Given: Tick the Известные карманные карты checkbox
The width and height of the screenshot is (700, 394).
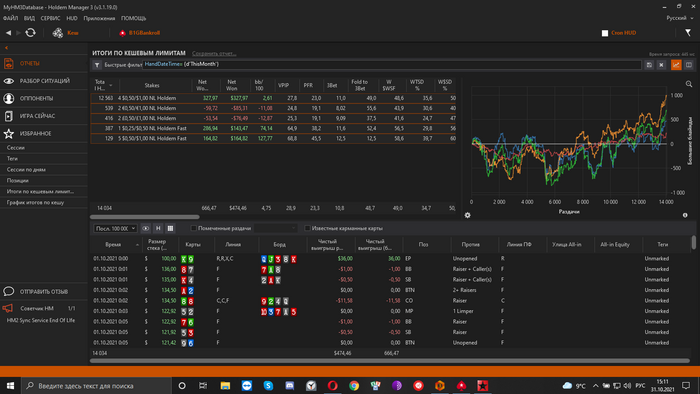Looking at the screenshot, I should [307, 228].
